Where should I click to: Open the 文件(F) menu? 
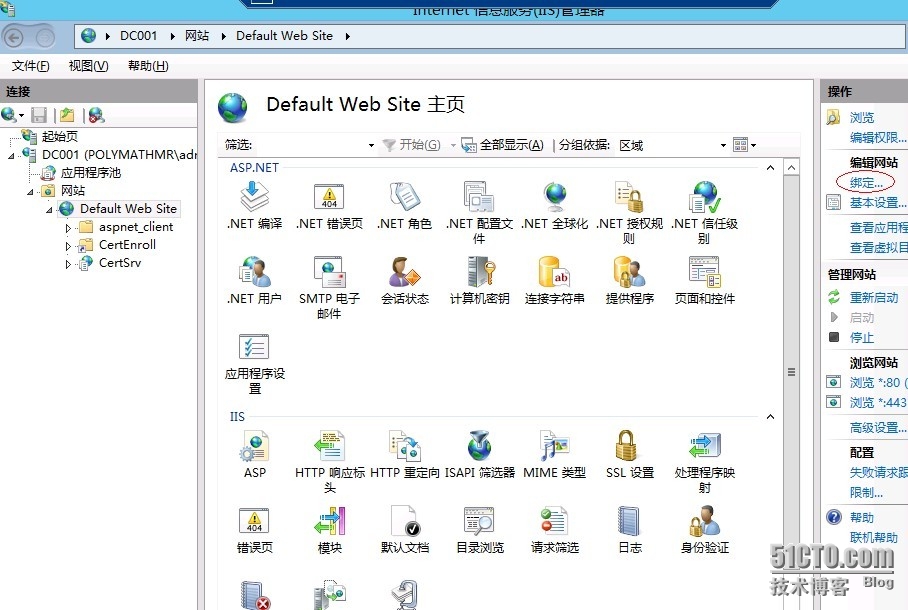[x=31, y=66]
